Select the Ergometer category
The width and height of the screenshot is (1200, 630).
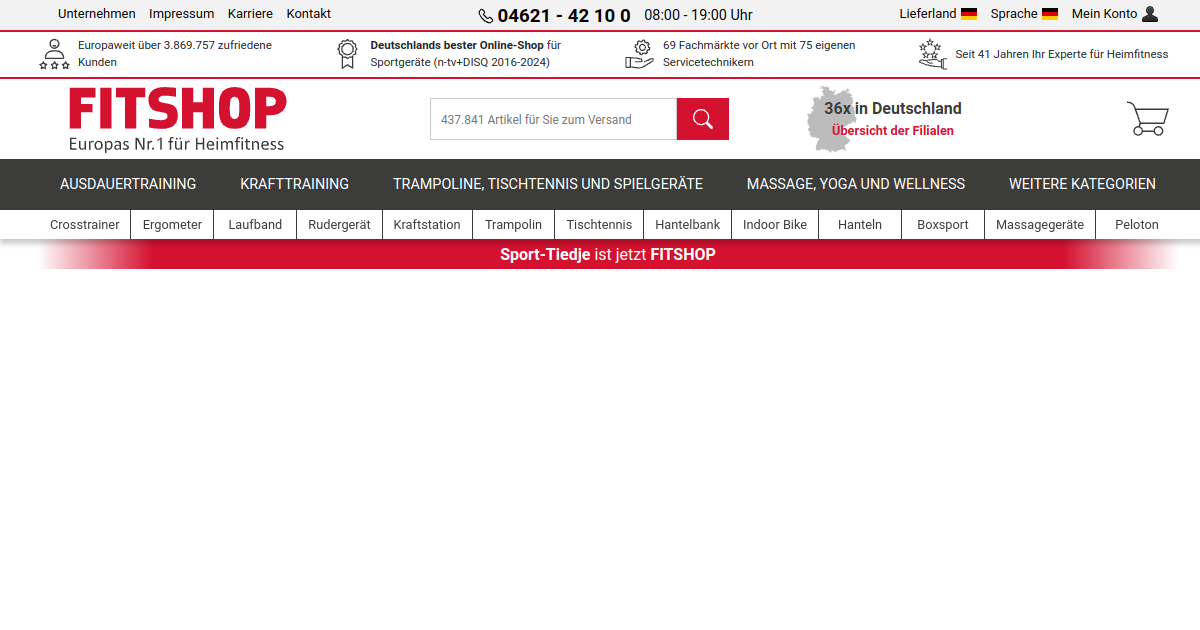[172, 225]
